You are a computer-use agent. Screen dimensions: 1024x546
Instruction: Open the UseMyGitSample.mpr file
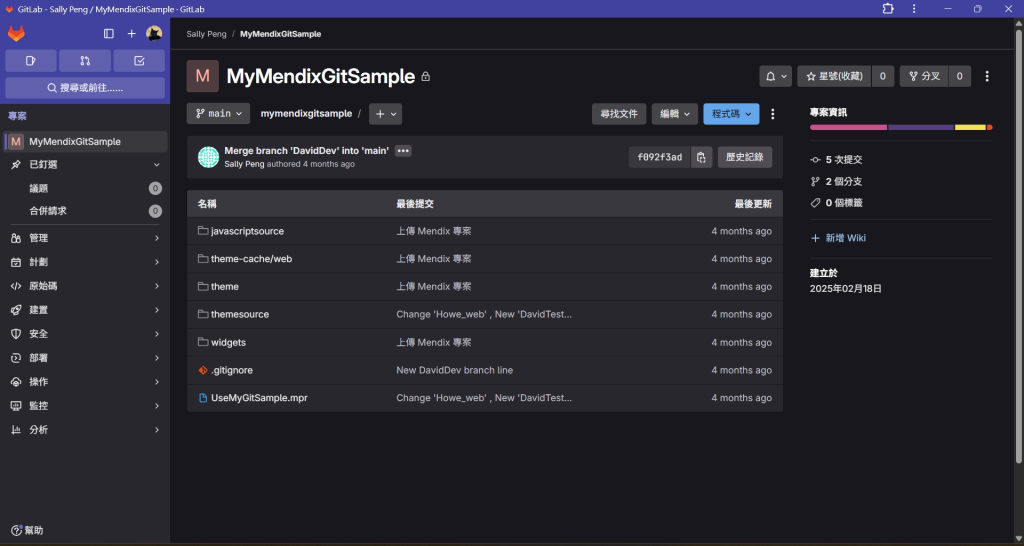[259, 398]
